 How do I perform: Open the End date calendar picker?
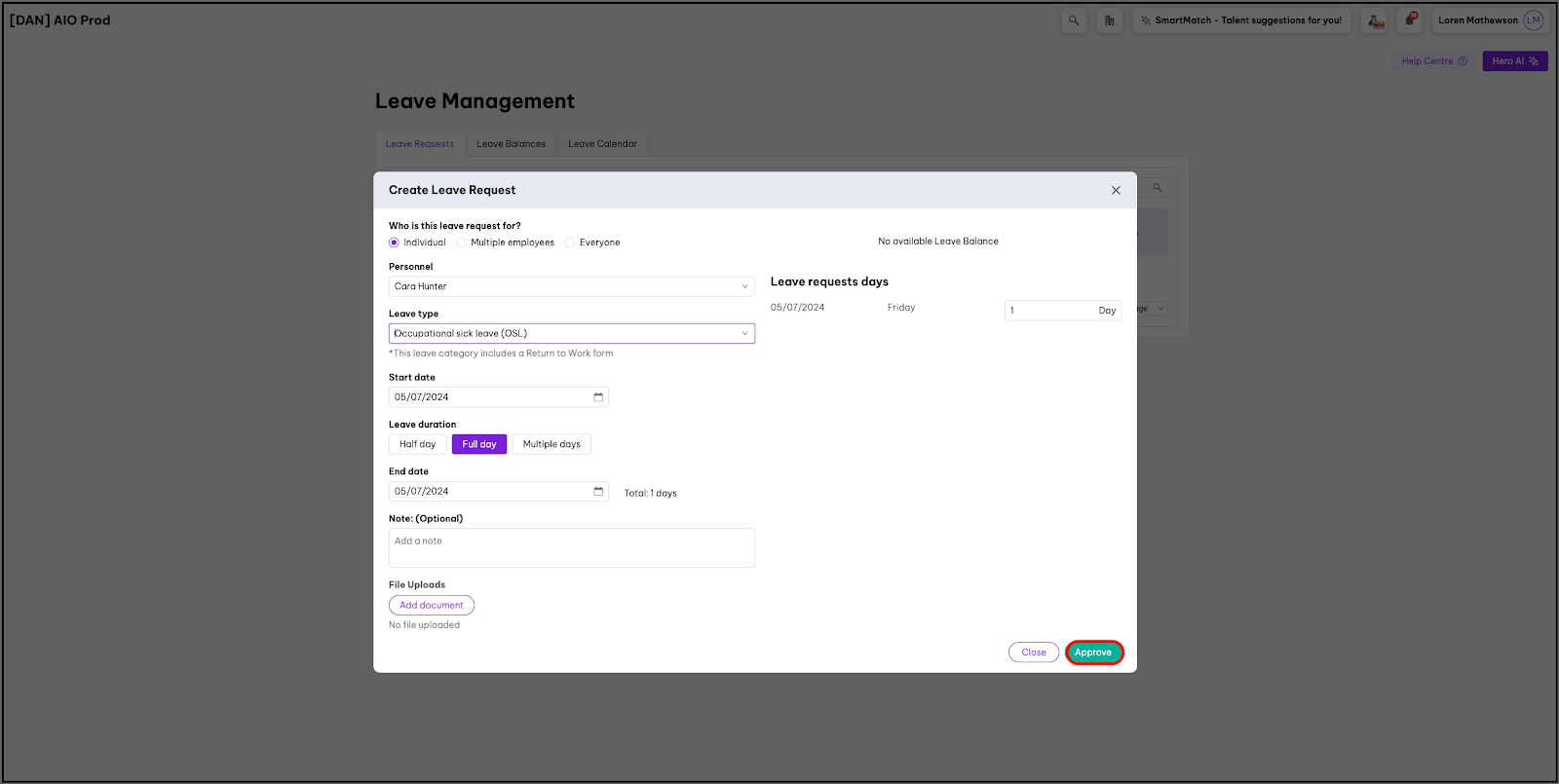[x=598, y=492]
